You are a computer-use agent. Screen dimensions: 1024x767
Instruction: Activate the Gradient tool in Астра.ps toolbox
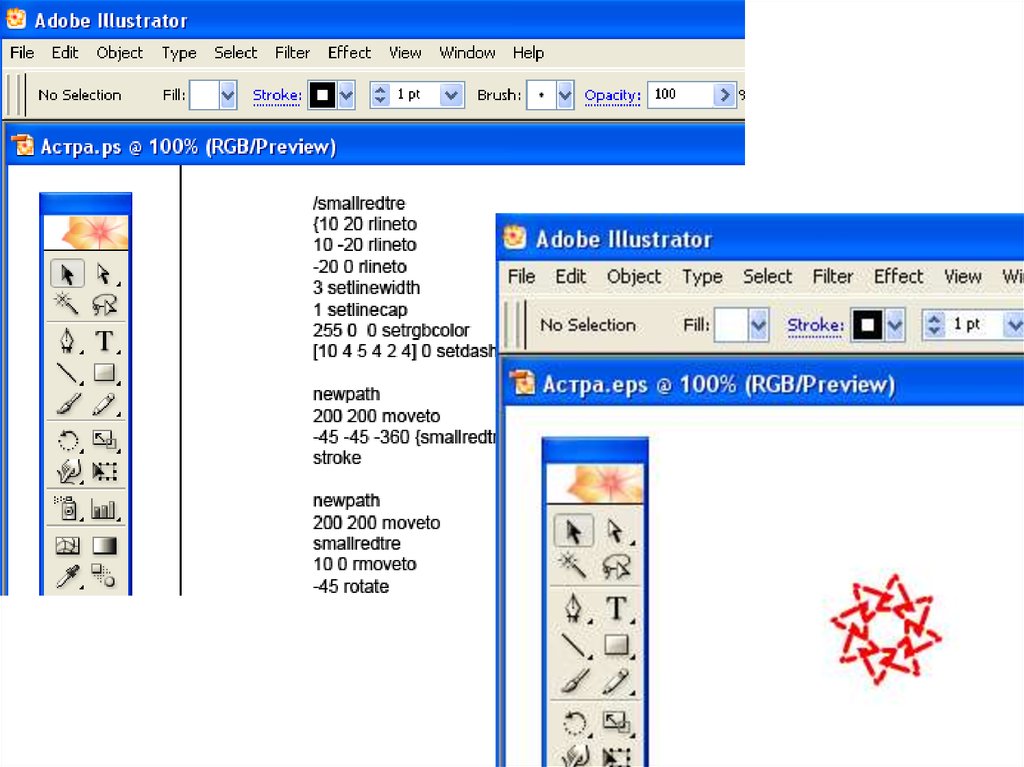pyautogui.click(x=104, y=545)
